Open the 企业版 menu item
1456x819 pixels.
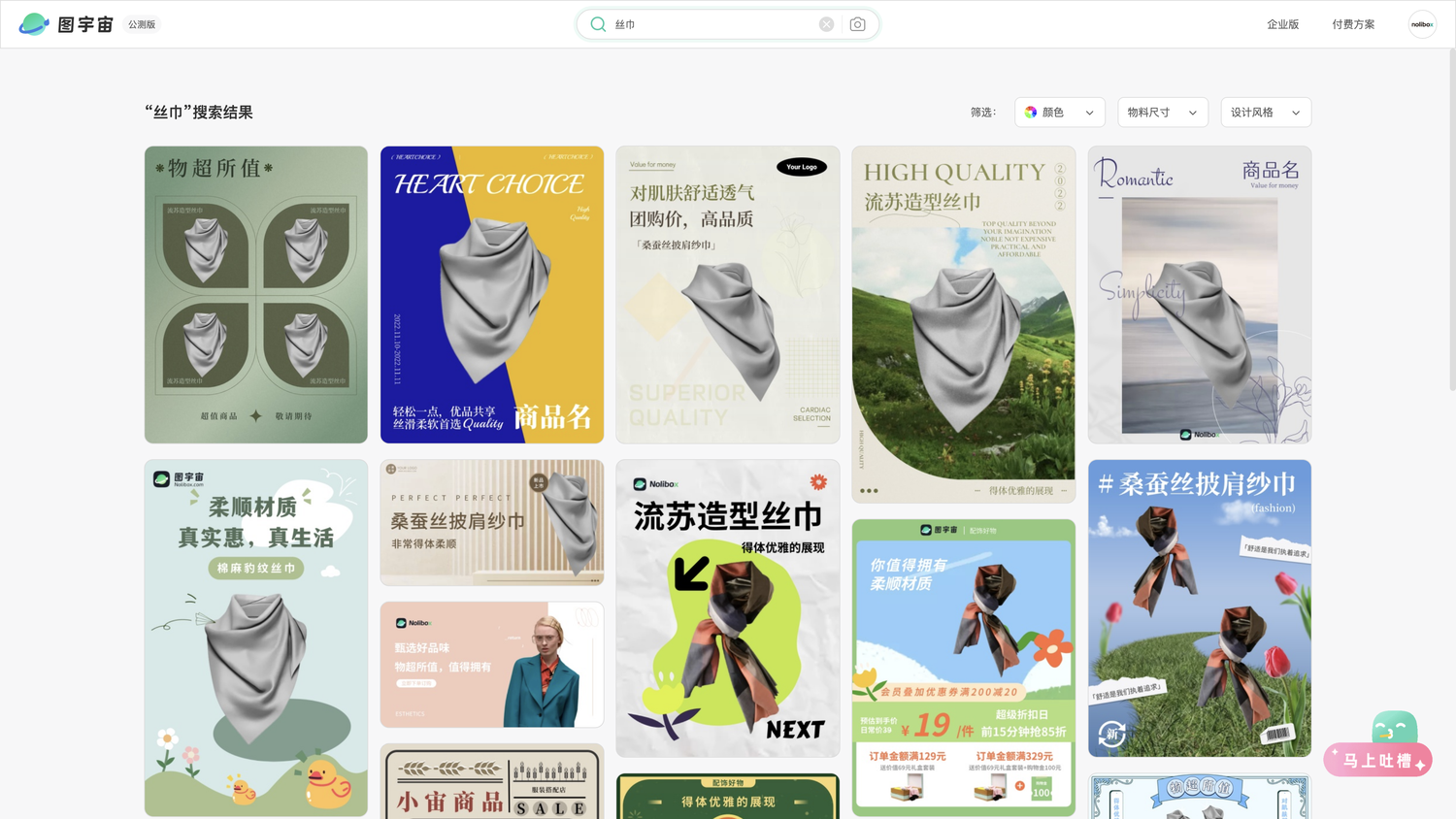(1282, 24)
